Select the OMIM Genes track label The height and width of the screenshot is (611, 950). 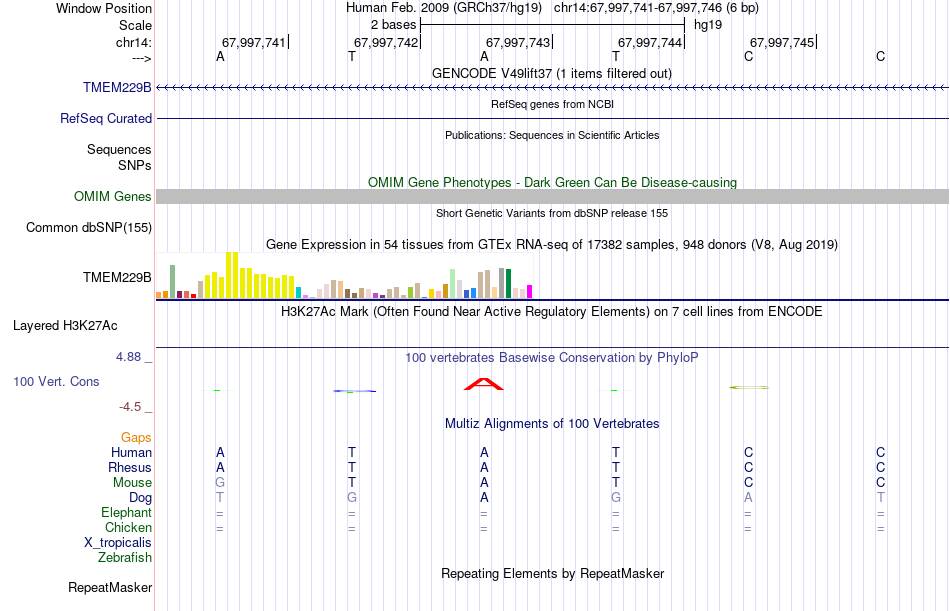pyautogui.click(x=112, y=196)
